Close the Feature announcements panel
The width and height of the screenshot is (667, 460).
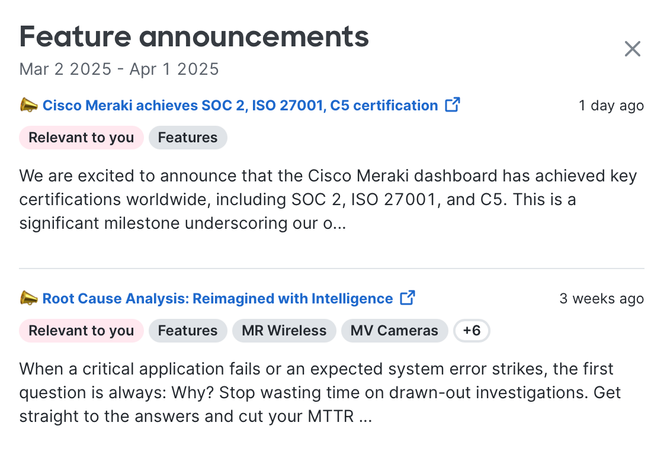tap(632, 49)
